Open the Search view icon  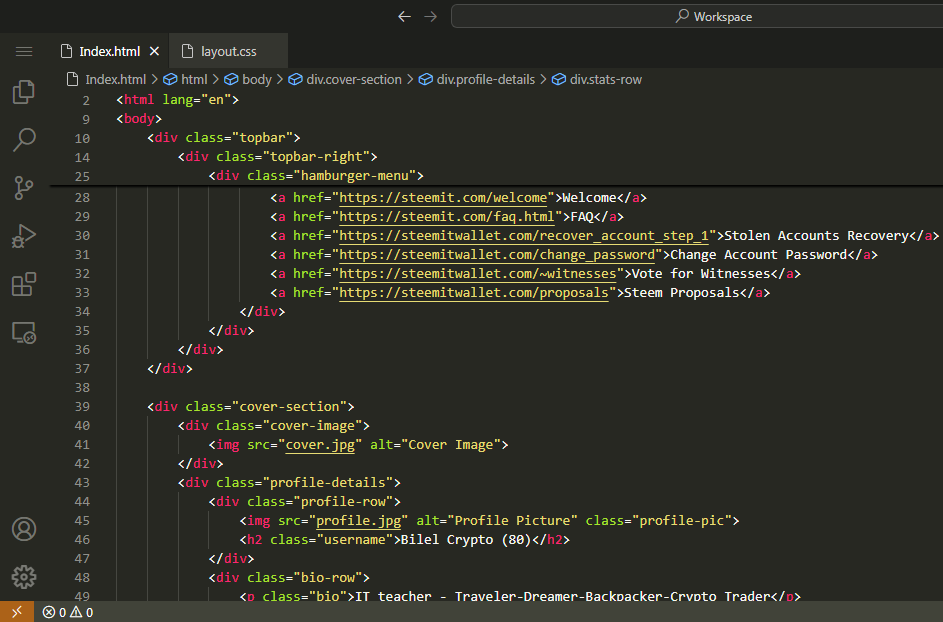pos(24,139)
